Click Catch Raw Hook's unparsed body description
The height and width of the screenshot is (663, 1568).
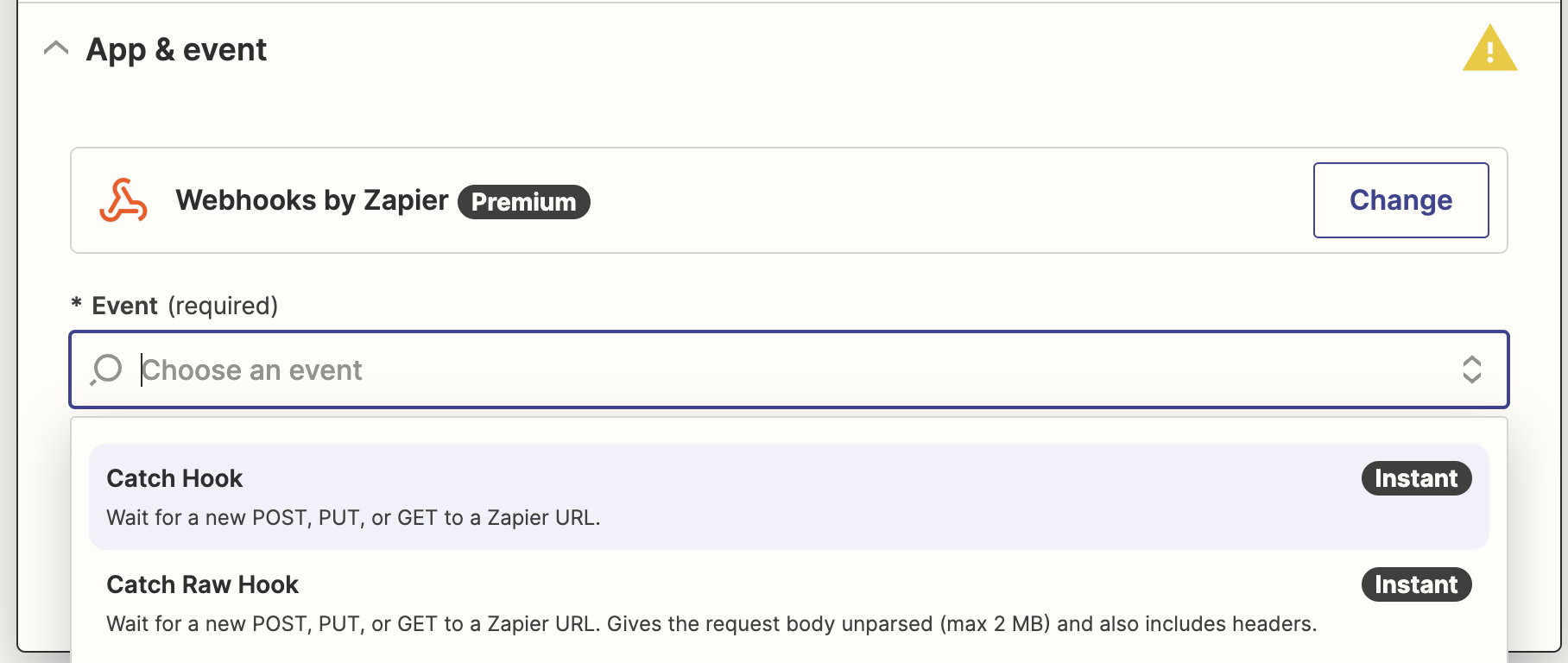pyautogui.click(x=711, y=624)
